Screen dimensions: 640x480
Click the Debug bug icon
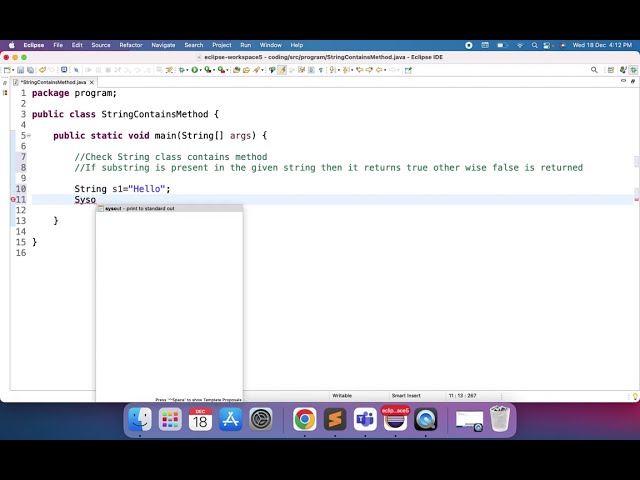[182, 70]
